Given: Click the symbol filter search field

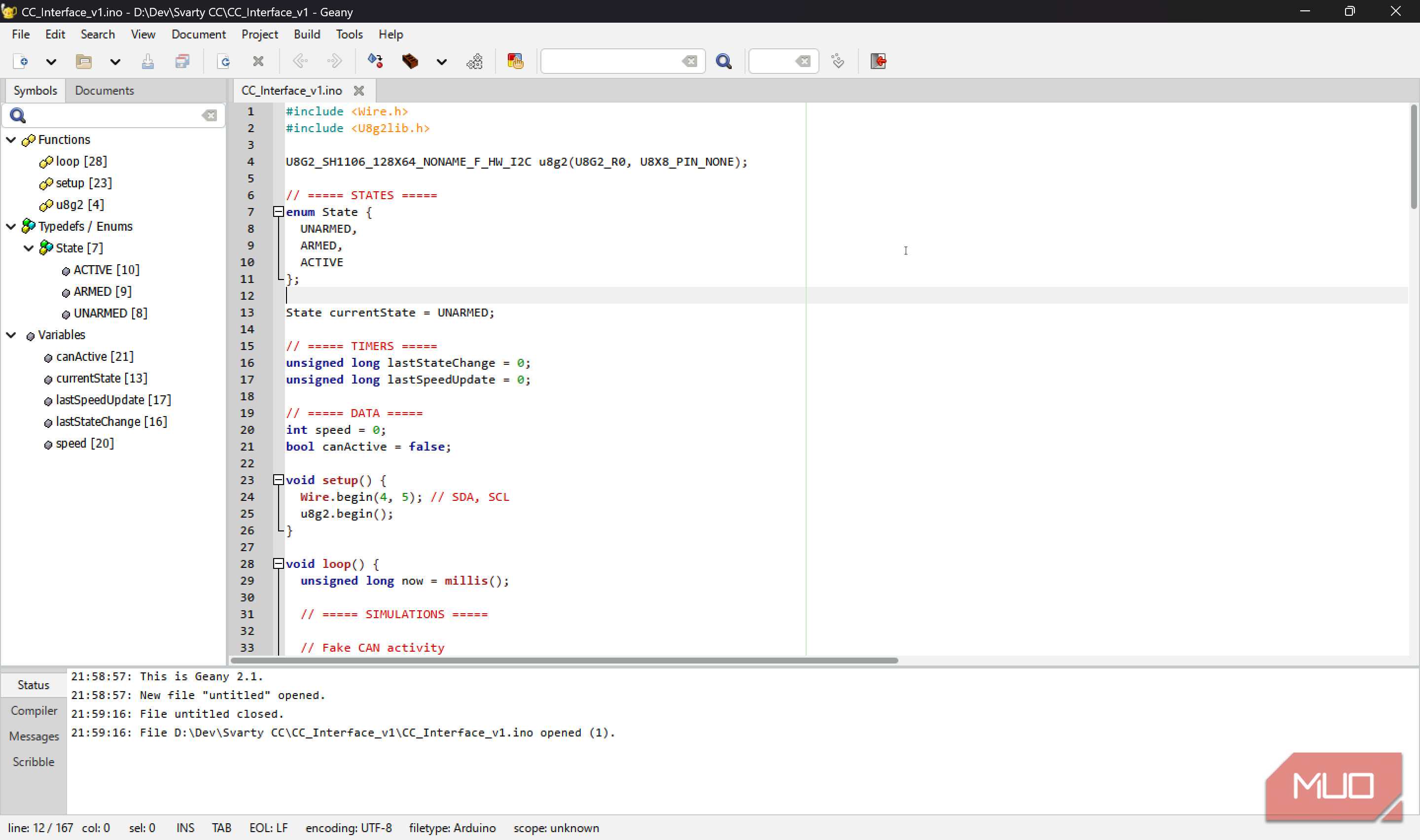Looking at the screenshot, I should (x=113, y=115).
